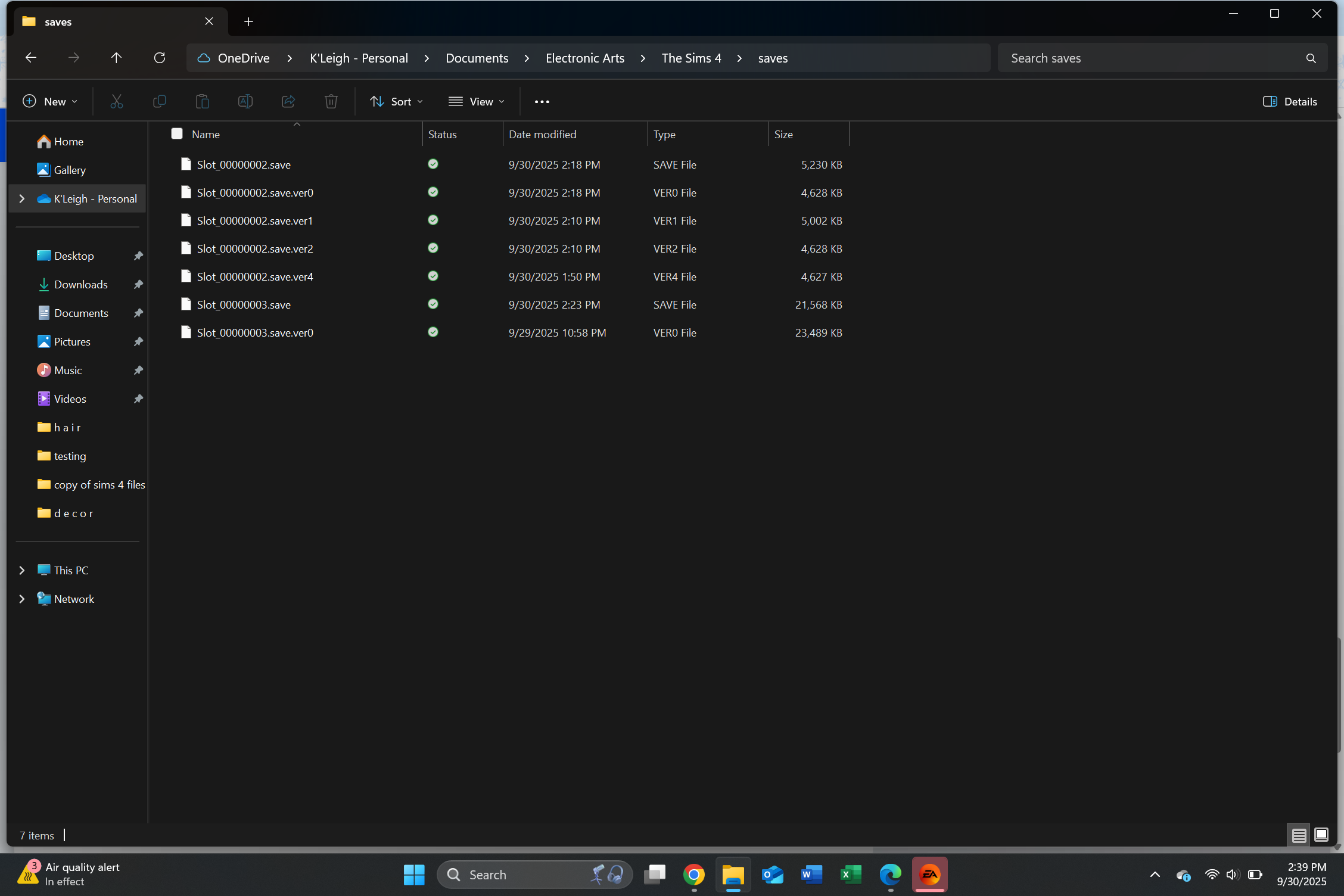Viewport: 1344px width, 896px height.
Task: Open the See more ellipsis menu
Action: coord(542,101)
